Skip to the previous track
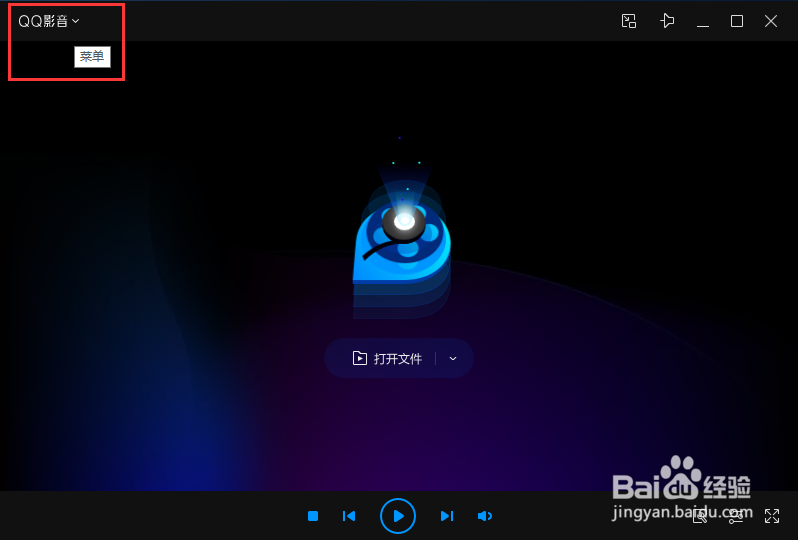Image resolution: width=798 pixels, height=540 pixels. tap(349, 516)
